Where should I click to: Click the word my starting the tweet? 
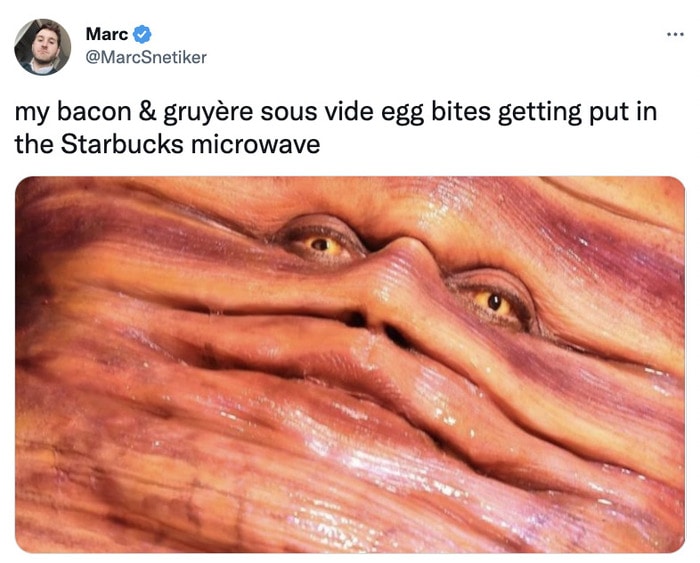click(x=32, y=113)
